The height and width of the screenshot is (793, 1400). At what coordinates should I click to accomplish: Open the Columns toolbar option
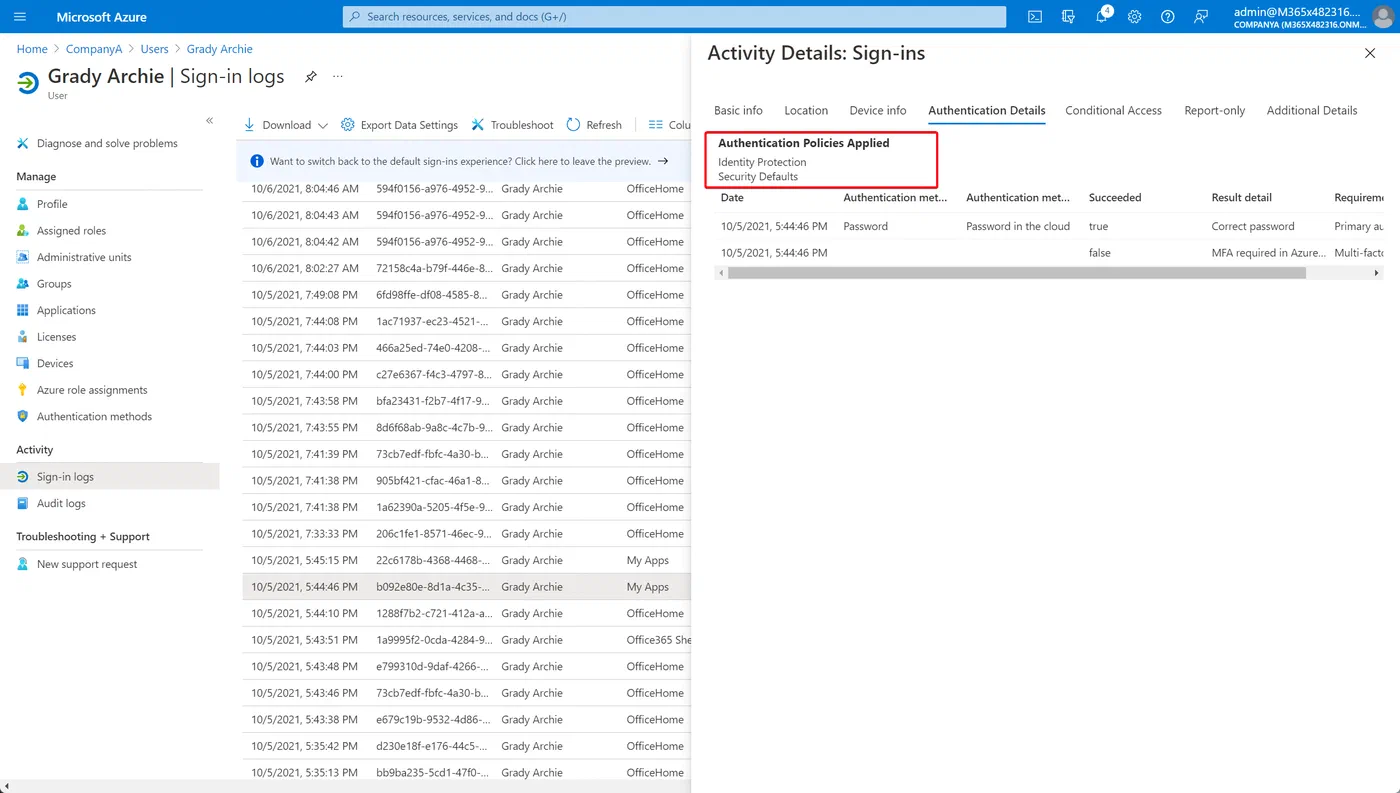669,125
